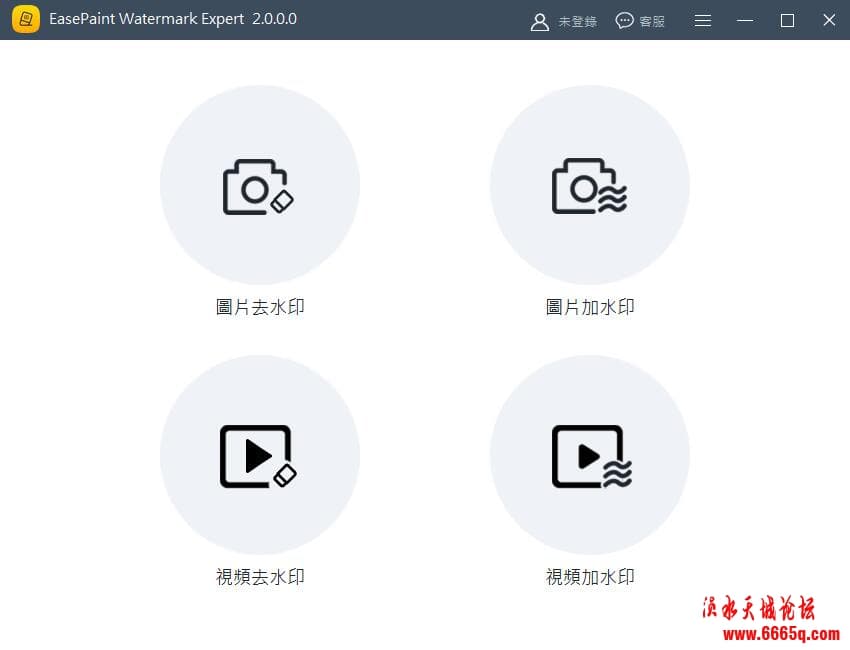Select the 視頻去水印 label
The height and width of the screenshot is (650, 850).
[x=260, y=577]
